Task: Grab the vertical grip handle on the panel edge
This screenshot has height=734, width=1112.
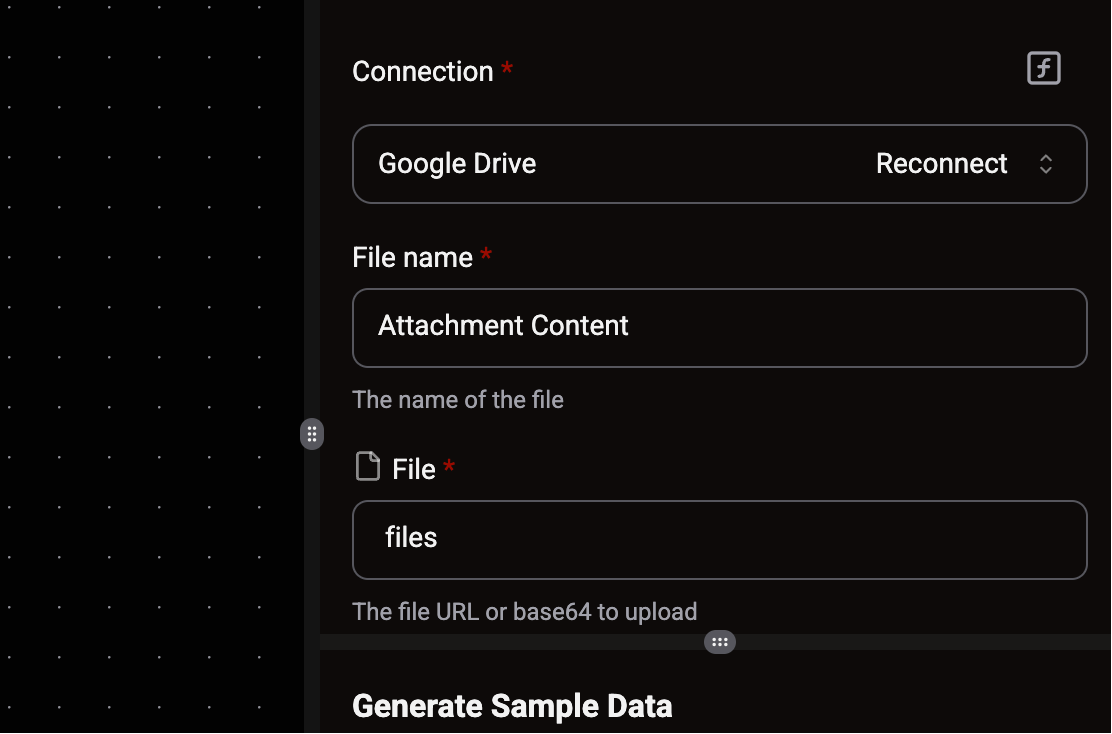Action: tap(312, 434)
